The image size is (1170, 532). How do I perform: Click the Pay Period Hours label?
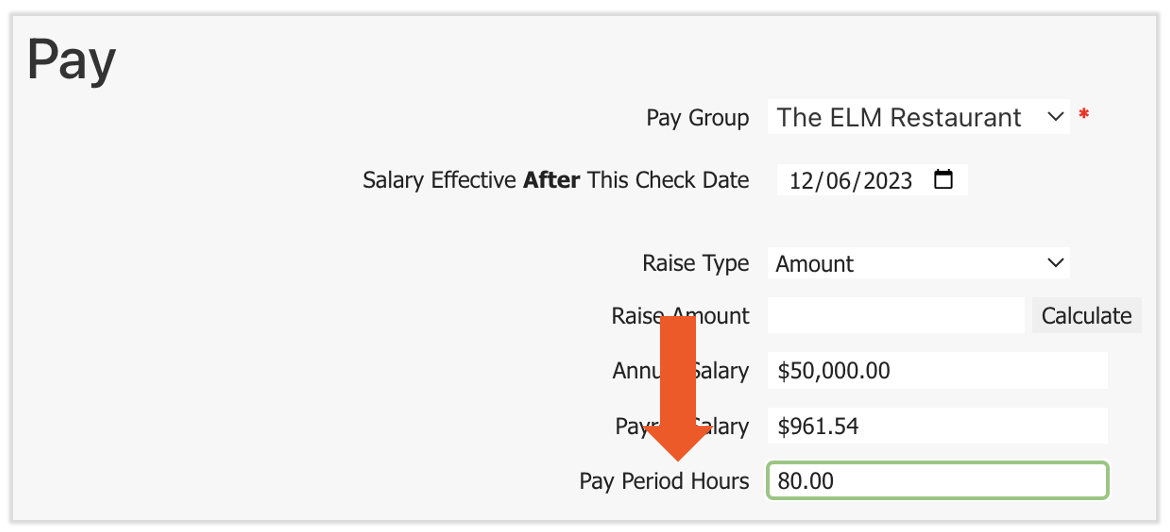(663, 481)
